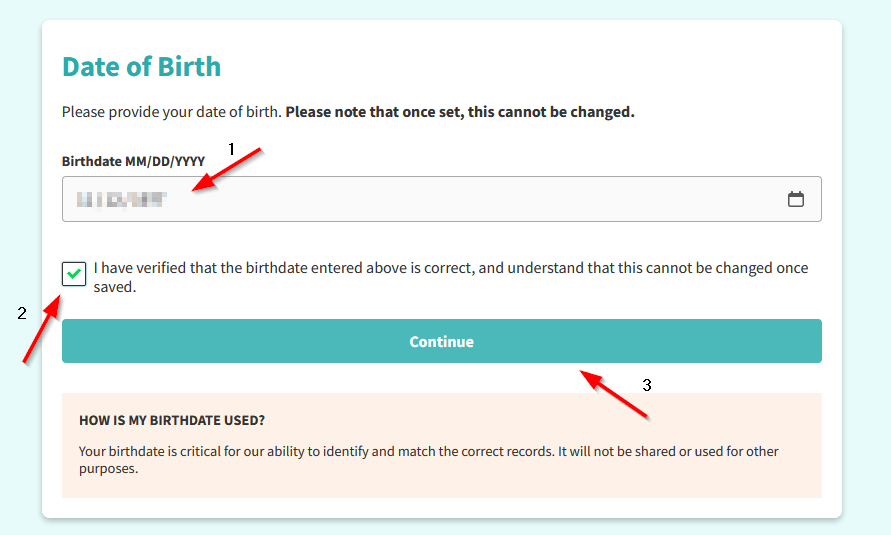Click the 'Date of Birth' heading

coord(141,66)
